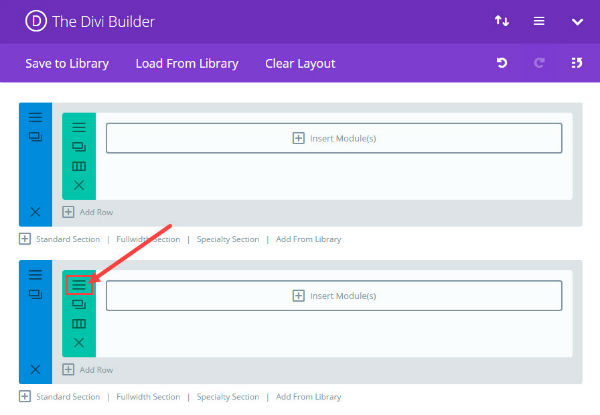Image resolution: width=600 pixels, height=415 pixels.
Task: Insert Module(s) in the second row
Action: pos(334,296)
